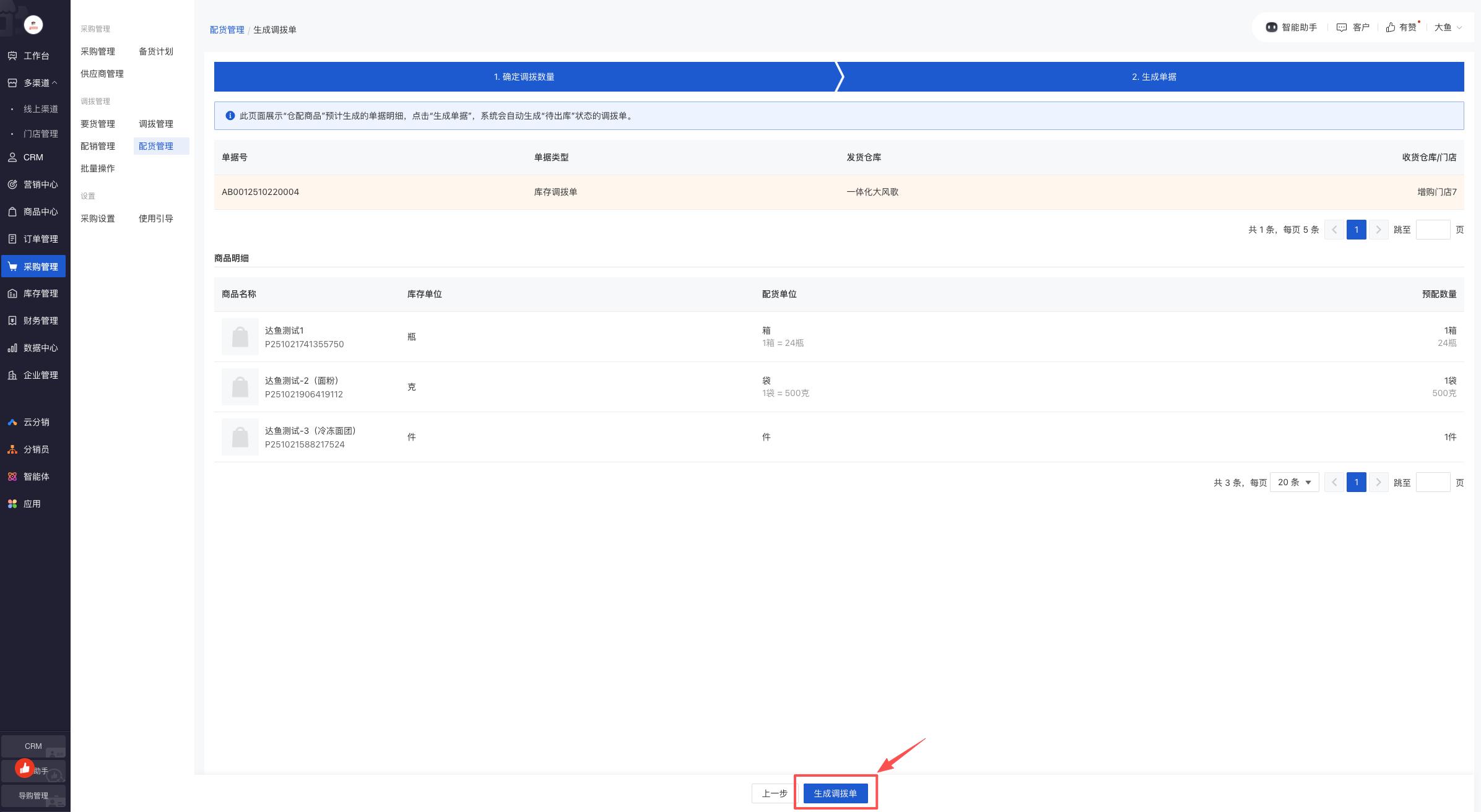The image size is (1481, 812).
Task: Open the 20 条 page size dropdown
Action: coord(1294,482)
